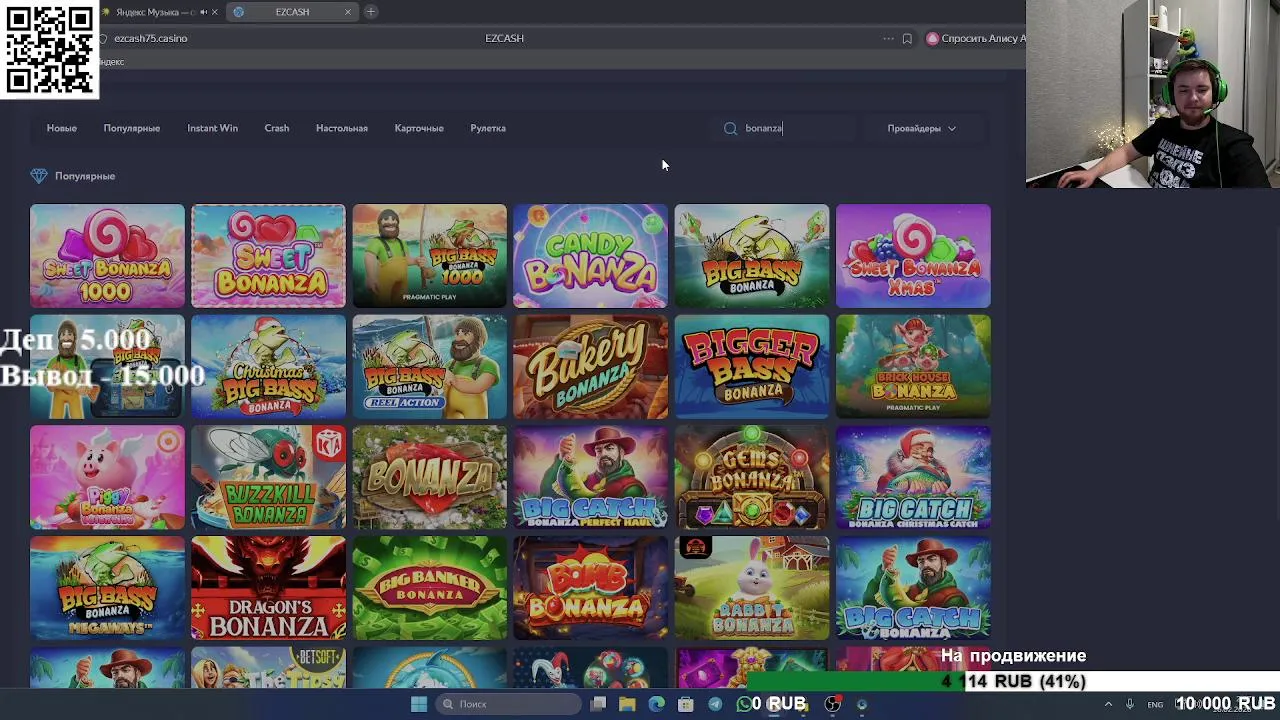
Task: Open Big Catch Bonanza Perfect Haul
Action: tap(591, 478)
